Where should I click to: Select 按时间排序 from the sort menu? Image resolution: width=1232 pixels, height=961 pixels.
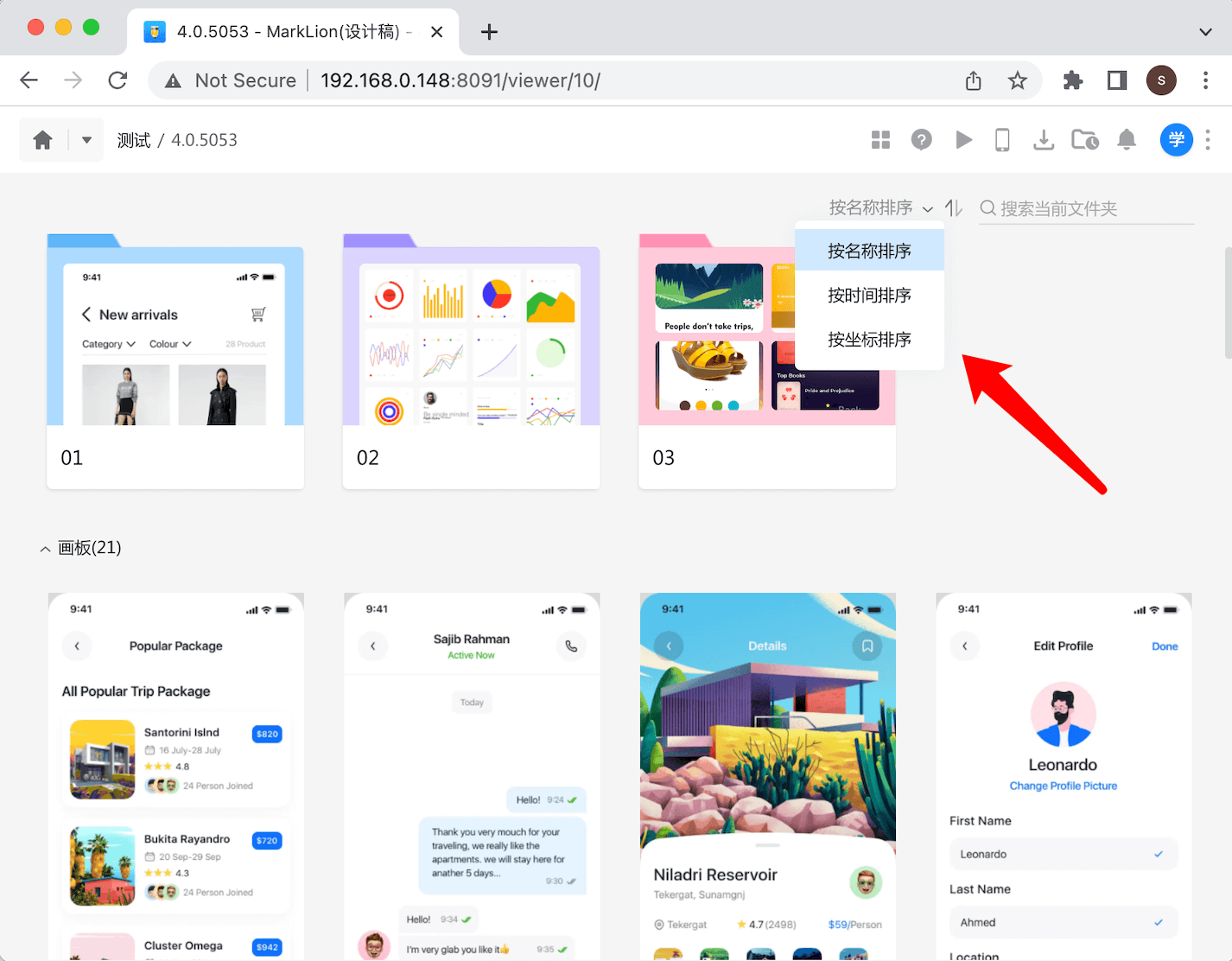[x=869, y=296]
